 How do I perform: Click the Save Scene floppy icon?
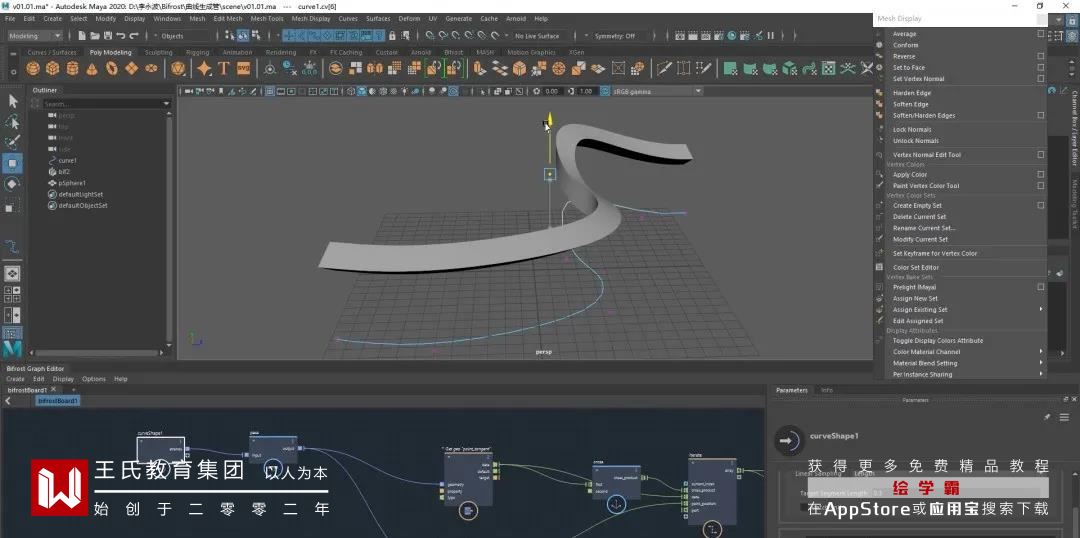point(108,36)
